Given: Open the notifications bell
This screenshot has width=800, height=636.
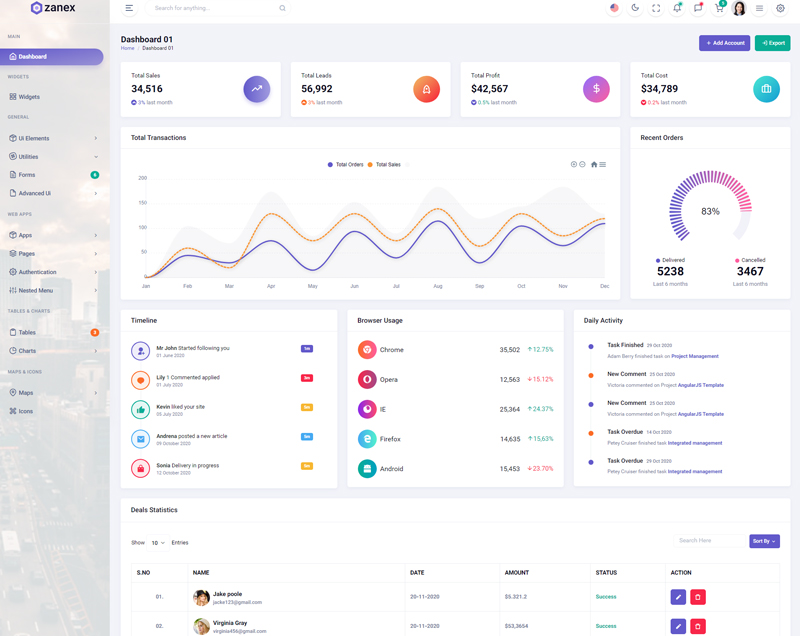Looking at the screenshot, I should click(677, 8).
